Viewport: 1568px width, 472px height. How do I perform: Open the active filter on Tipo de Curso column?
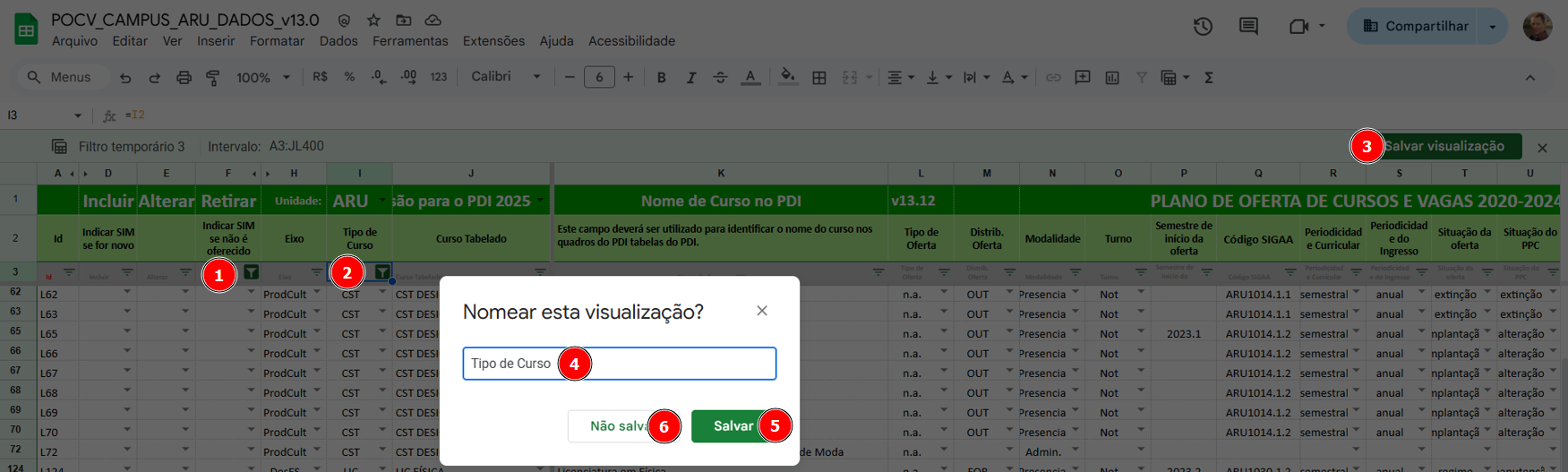click(382, 271)
